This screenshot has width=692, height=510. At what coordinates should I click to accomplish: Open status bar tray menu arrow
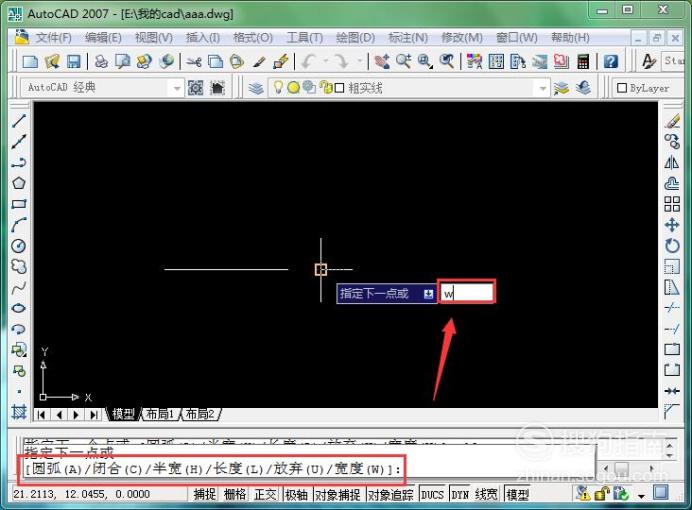[641, 496]
